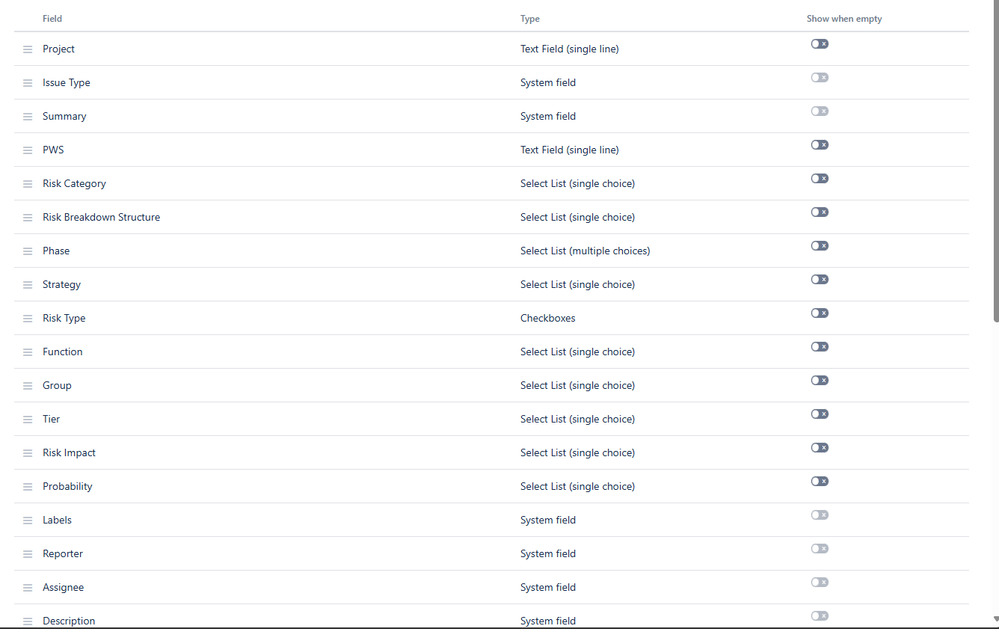This screenshot has height=629, width=999.
Task: Toggle Show when empty for Phase
Action: click(819, 245)
